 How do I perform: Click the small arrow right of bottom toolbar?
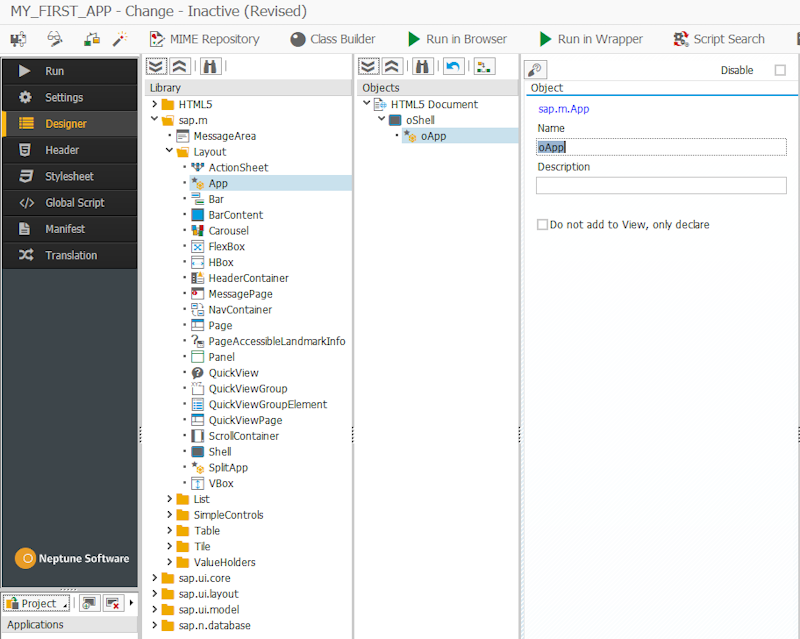132,603
